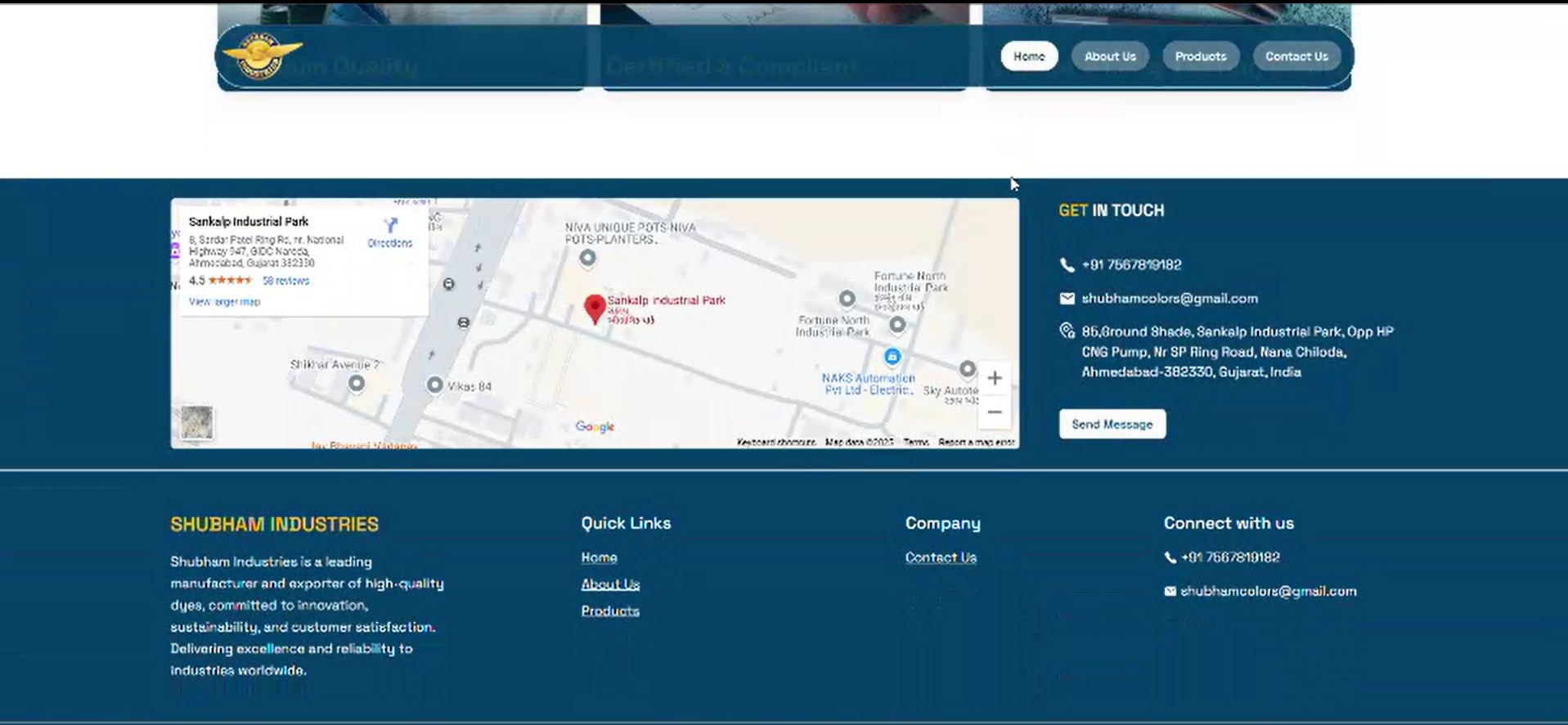Viewport: 1568px width, 725px height.
Task: Click the Vikas 84 map marker
Action: (x=435, y=385)
